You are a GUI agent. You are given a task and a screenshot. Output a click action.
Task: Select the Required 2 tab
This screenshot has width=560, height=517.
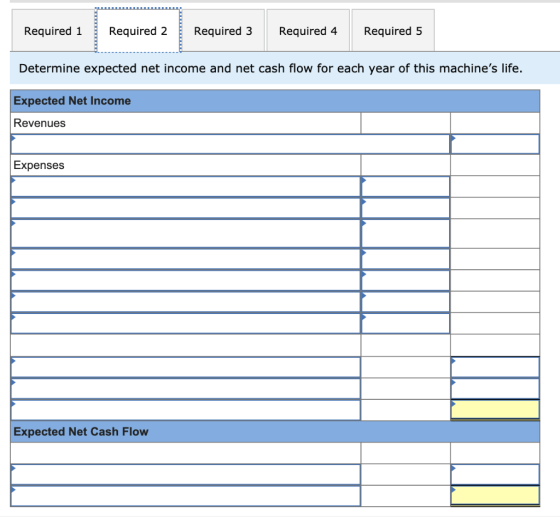click(138, 31)
